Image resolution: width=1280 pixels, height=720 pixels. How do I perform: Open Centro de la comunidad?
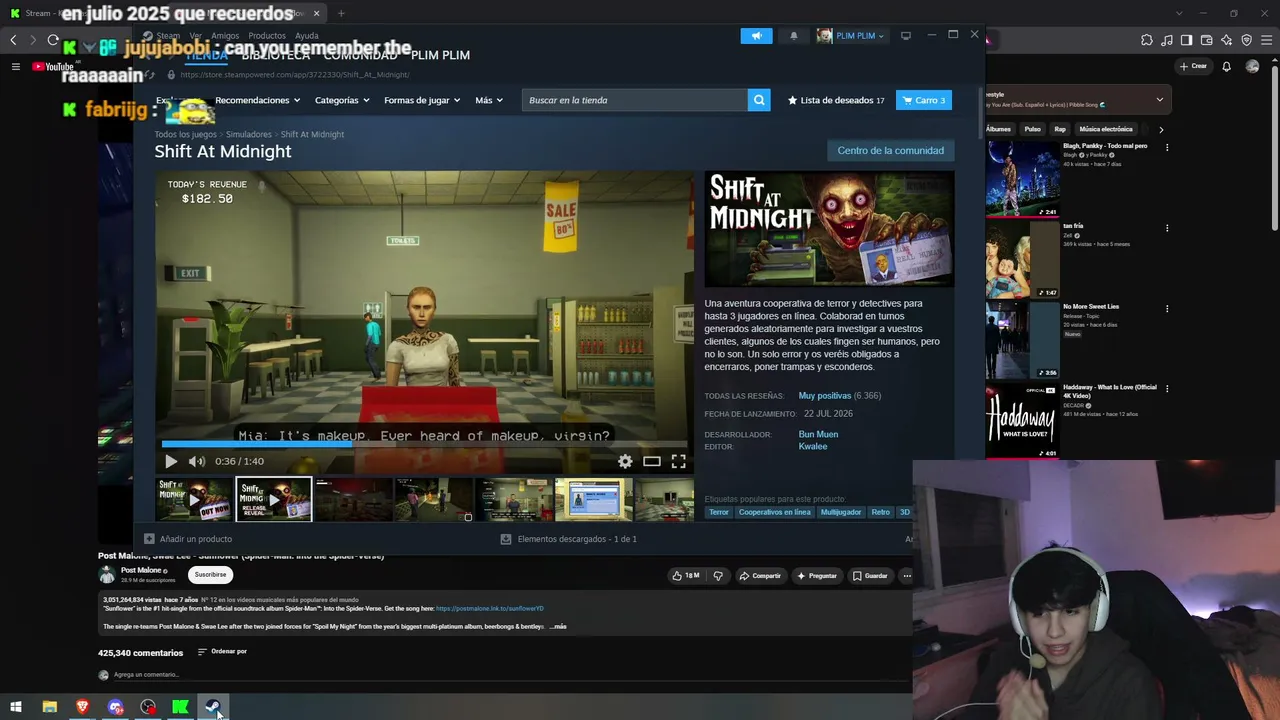tap(890, 151)
